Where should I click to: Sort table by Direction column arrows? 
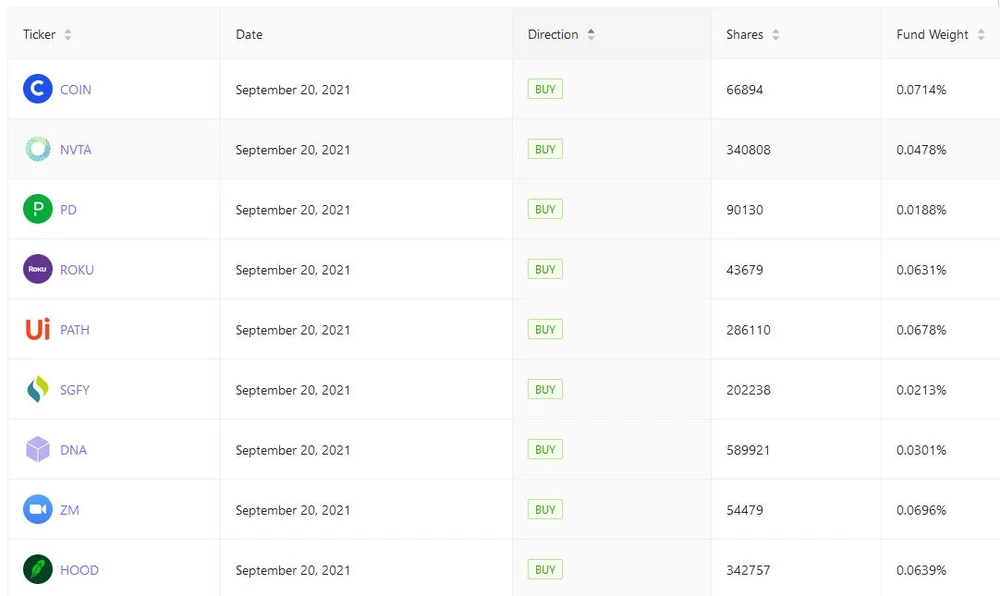[x=591, y=35]
